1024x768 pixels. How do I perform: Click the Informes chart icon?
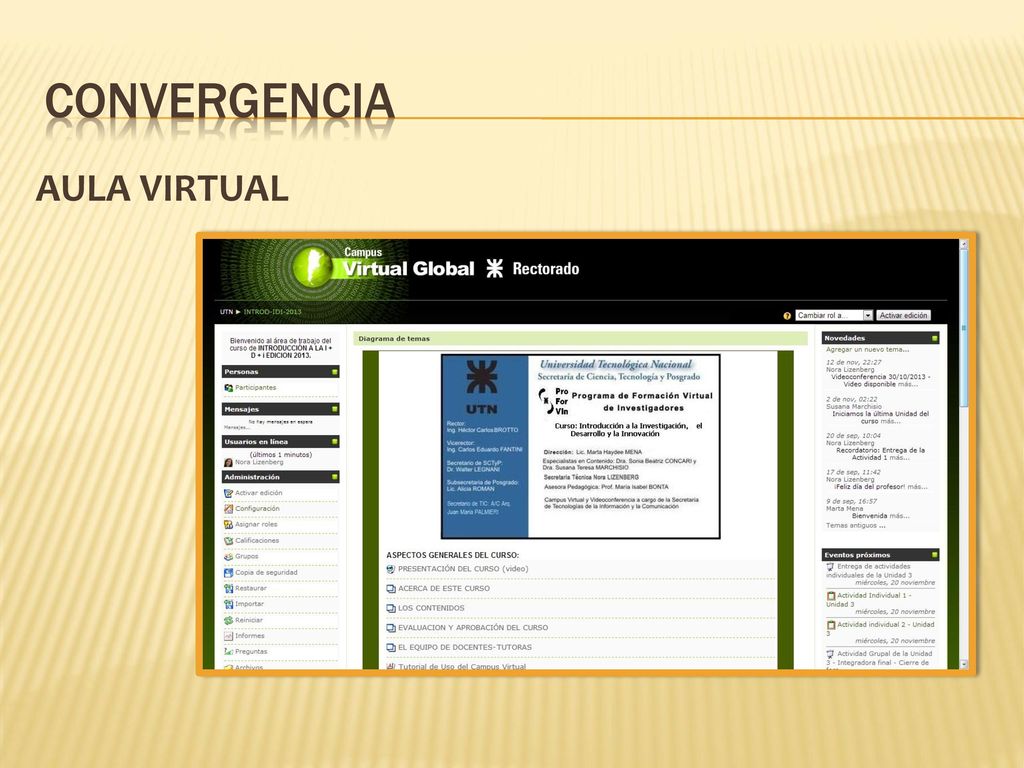228,636
